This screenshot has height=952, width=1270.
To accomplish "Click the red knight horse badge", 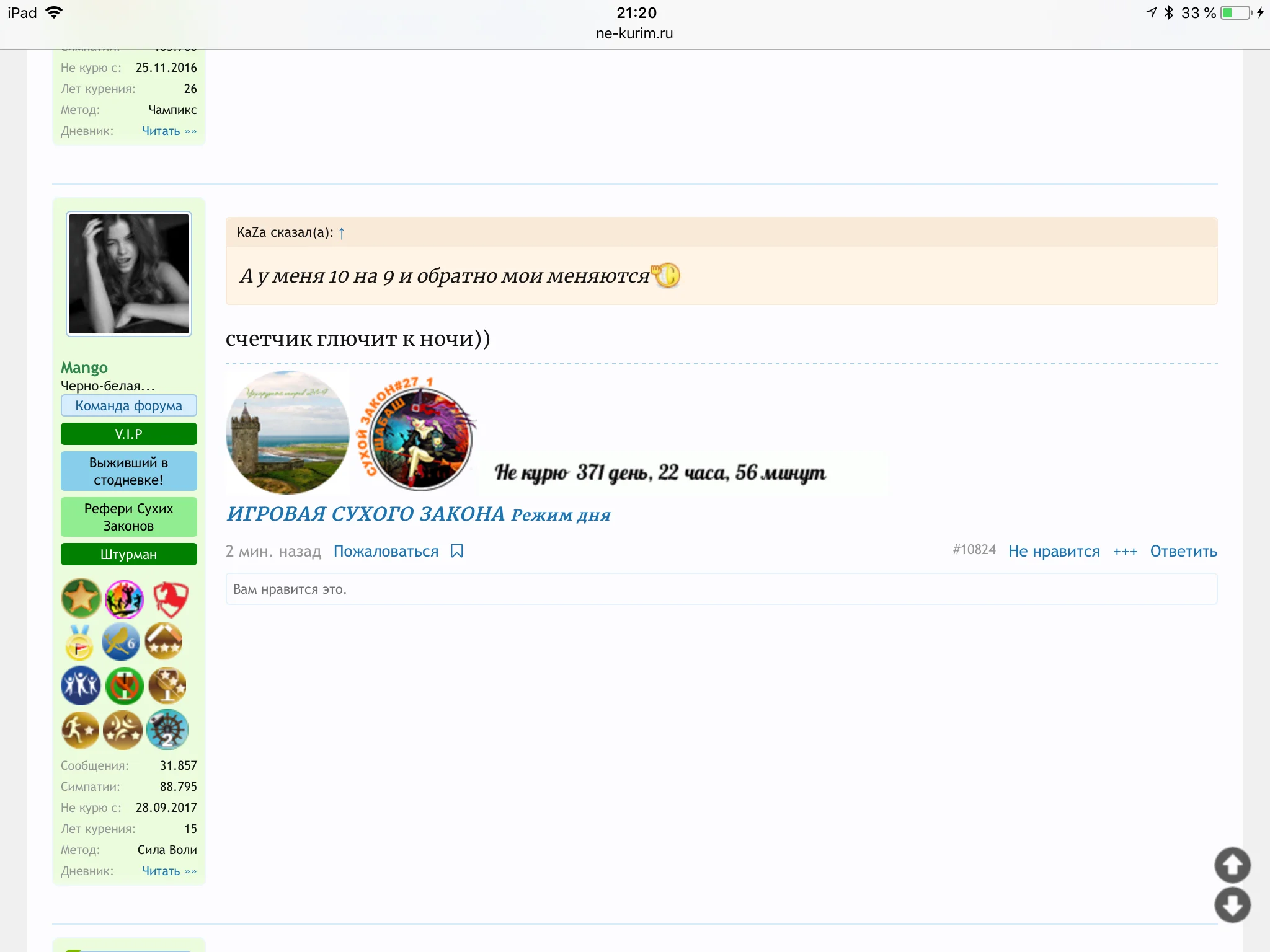I will tap(170, 599).
